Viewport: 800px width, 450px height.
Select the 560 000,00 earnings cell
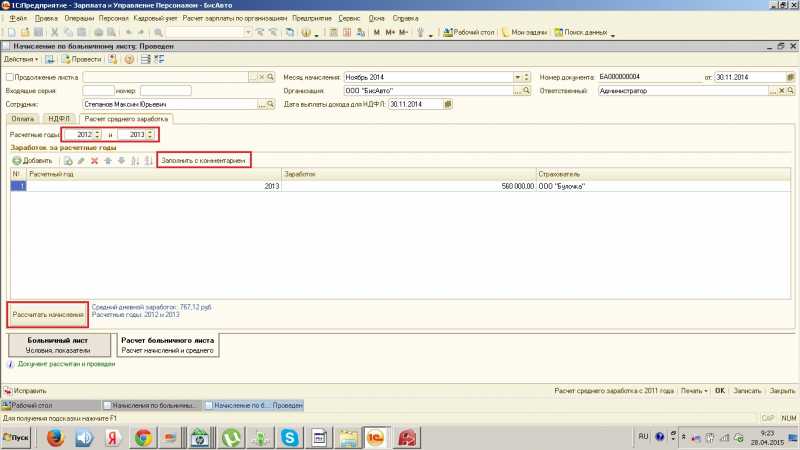pyautogui.click(x=409, y=186)
